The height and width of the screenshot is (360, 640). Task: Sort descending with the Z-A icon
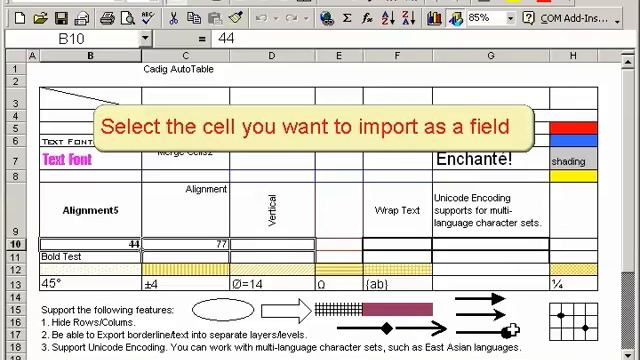(409, 18)
